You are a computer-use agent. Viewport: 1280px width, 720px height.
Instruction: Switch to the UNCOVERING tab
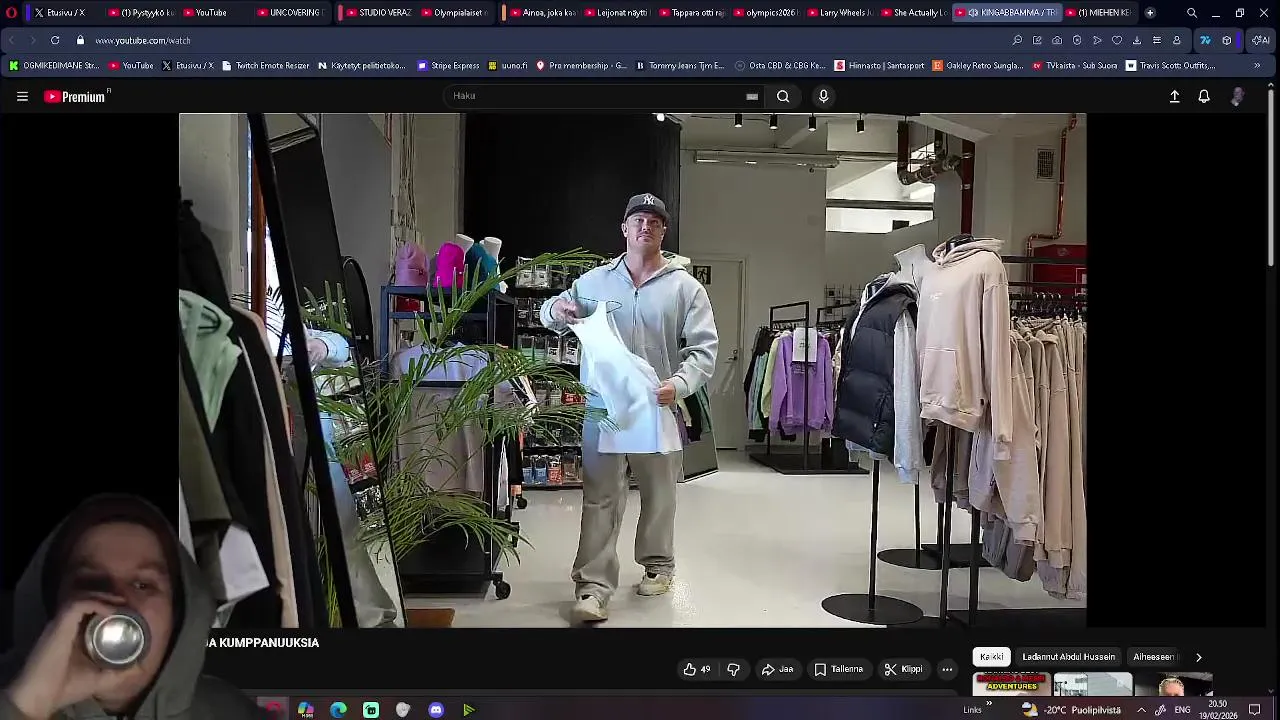pyautogui.click(x=290, y=12)
